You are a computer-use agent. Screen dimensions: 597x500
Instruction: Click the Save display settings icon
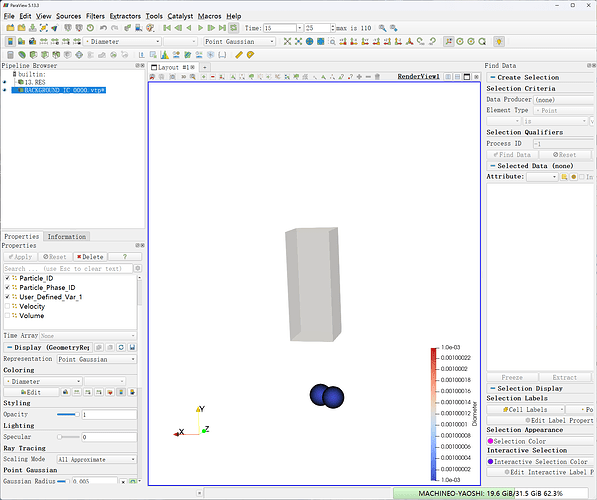(132, 347)
